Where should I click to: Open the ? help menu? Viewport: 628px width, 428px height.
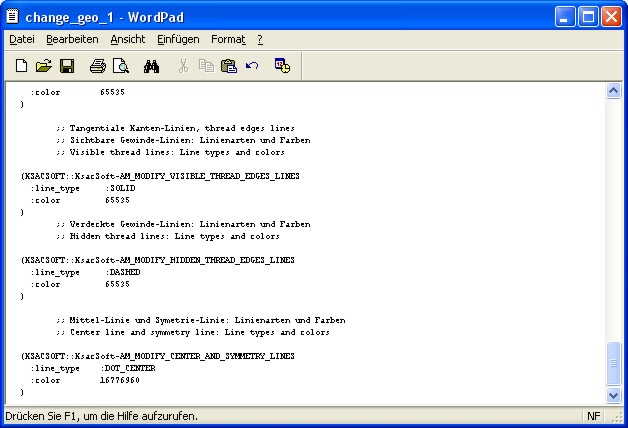click(260, 39)
